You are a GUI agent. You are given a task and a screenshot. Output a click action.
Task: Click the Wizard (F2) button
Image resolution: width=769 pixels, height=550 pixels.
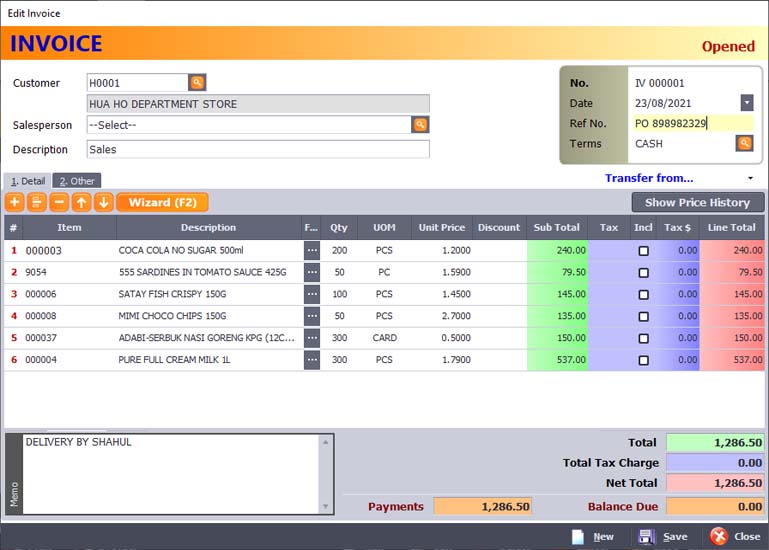point(162,202)
